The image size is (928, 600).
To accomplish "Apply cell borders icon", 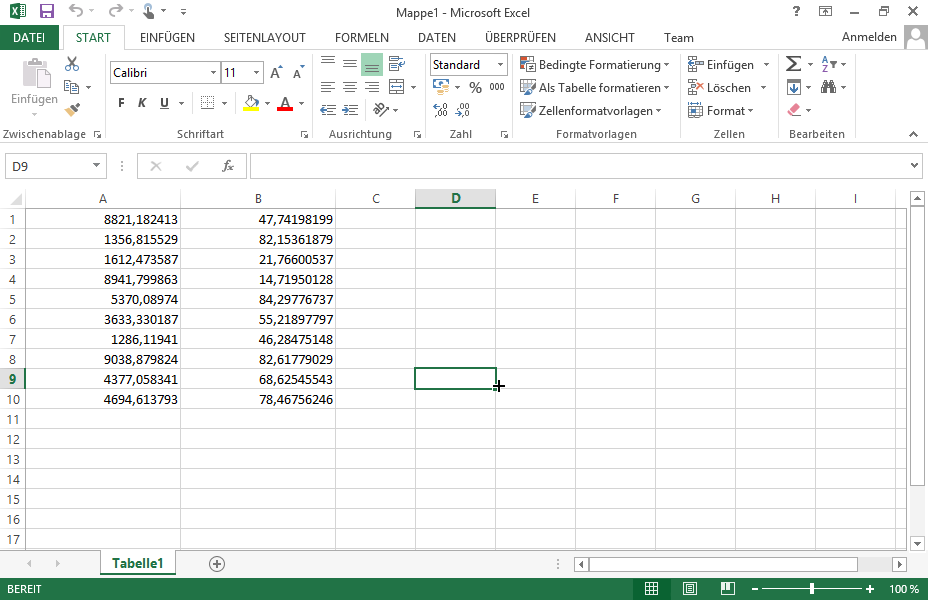I will [x=207, y=103].
